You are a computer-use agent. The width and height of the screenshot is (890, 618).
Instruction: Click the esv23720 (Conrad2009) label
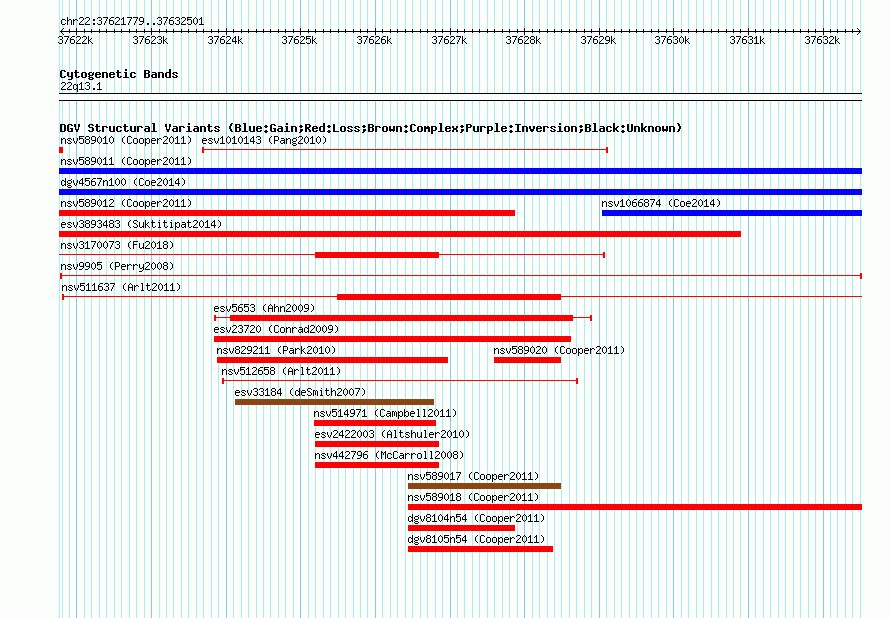click(x=276, y=329)
